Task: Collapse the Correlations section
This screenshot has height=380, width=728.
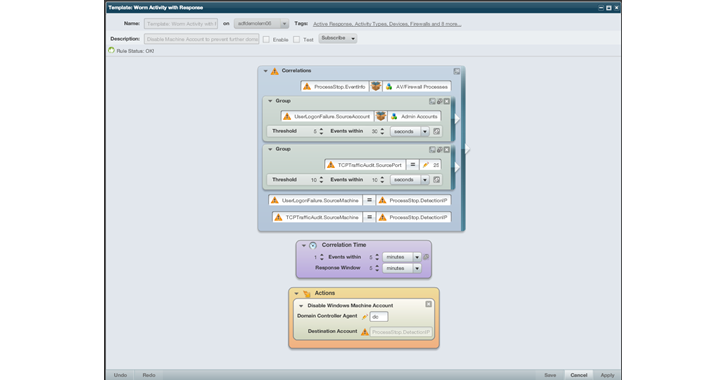Action: (x=266, y=71)
